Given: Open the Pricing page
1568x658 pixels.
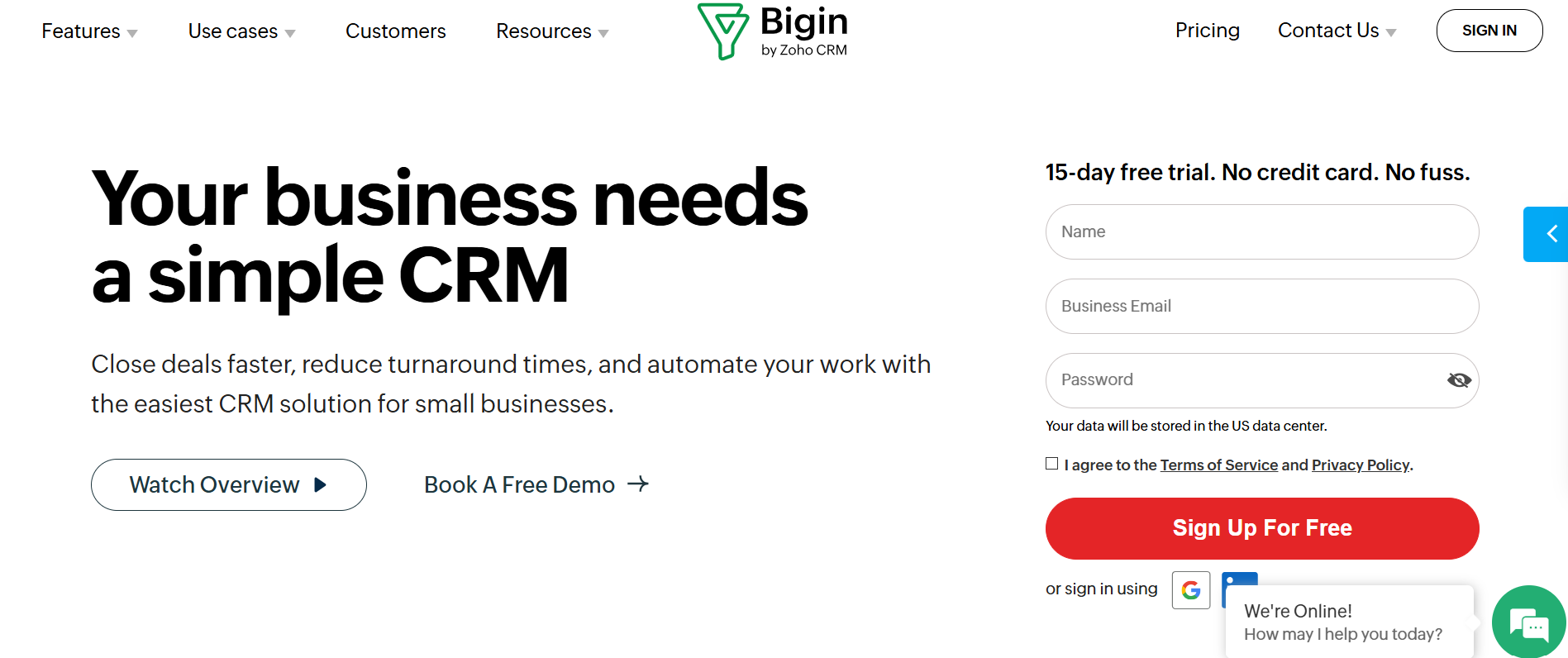Looking at the screenshot, I should [1208, 31].
